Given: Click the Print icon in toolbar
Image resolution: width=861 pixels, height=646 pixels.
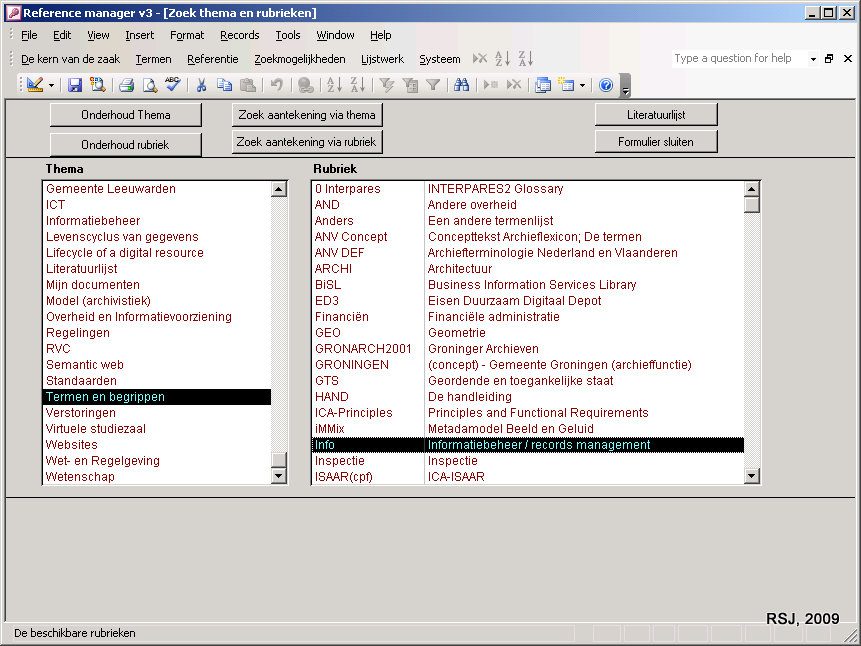Looking at the screenshot, I should [x=127, y=85].
